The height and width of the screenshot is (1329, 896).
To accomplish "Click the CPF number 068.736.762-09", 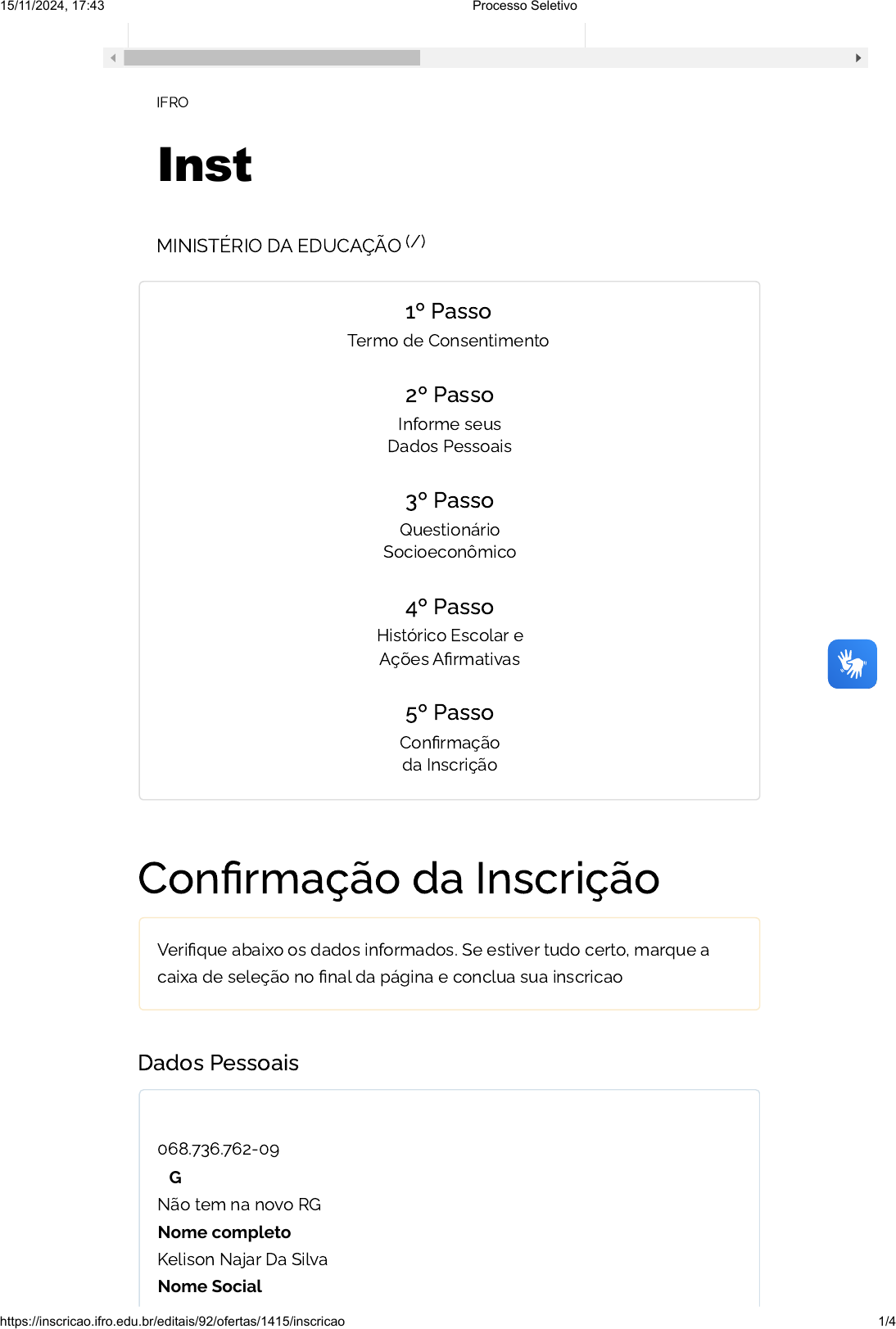I will [x=219, y=1149].
